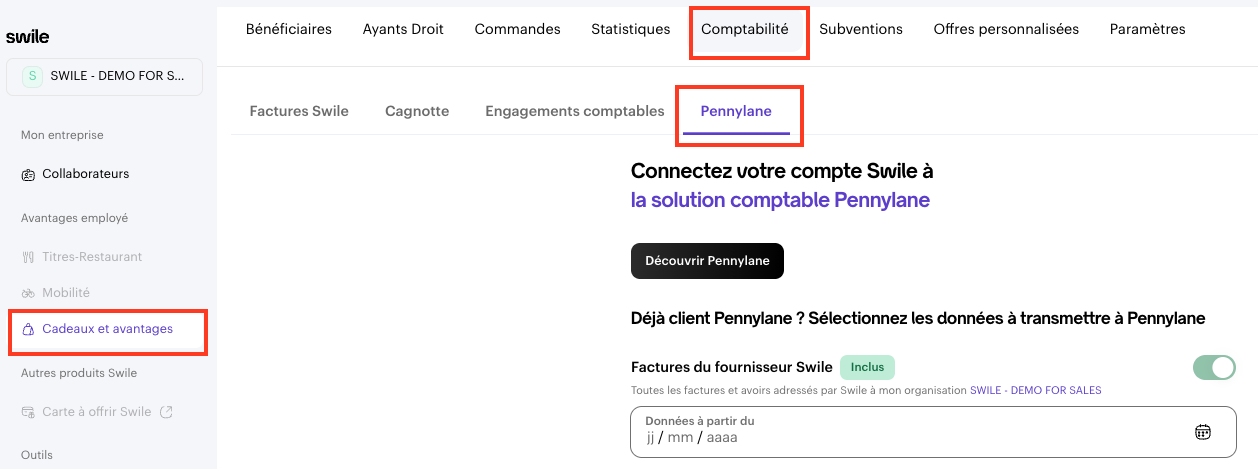The image size is (1258, 469).
Task: Open Factures Swile sub-tab
Action: 299,111
